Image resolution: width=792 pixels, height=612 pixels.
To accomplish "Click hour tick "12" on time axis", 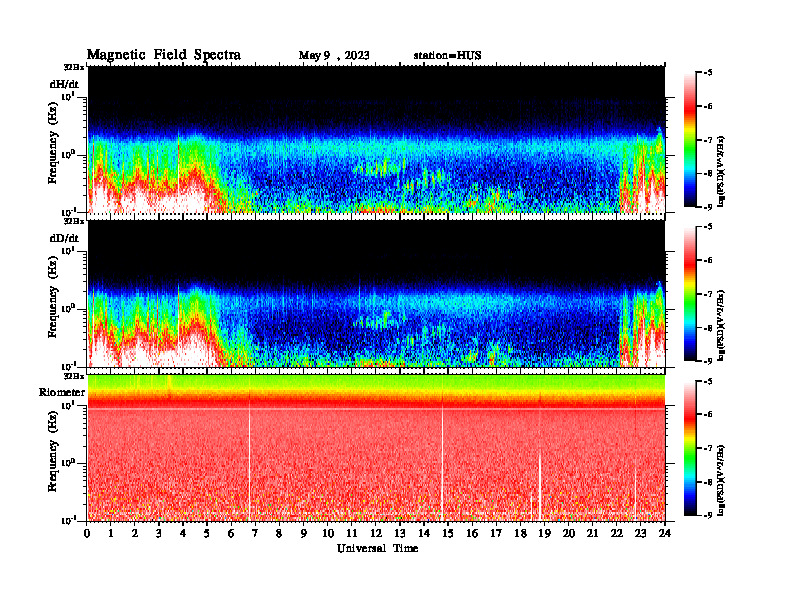I will 376,533.
